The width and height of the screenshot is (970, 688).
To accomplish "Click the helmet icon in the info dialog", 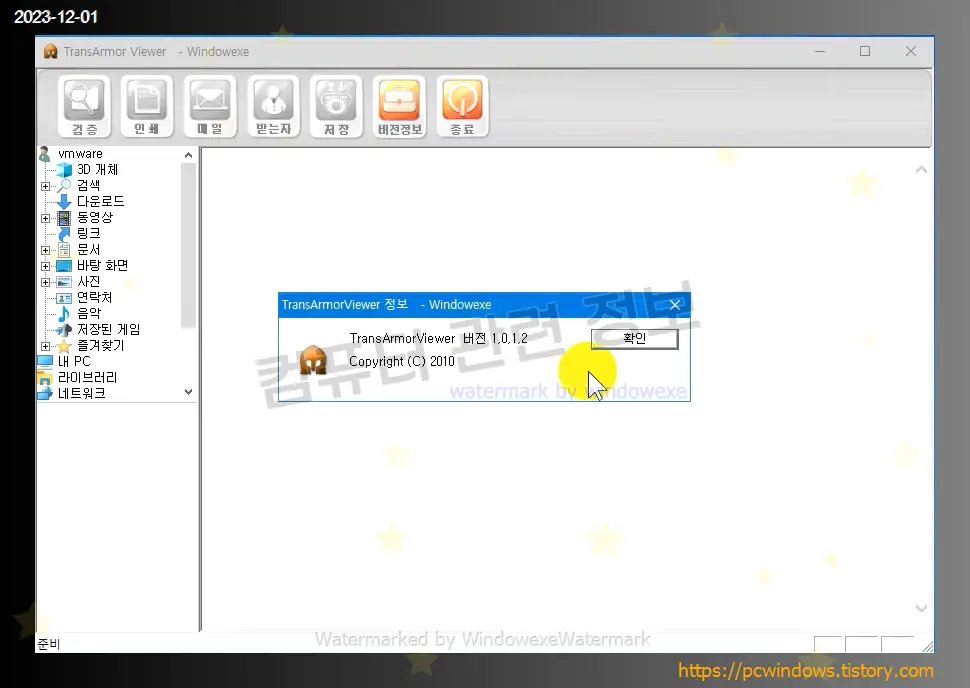I will (x=313, y=360).
